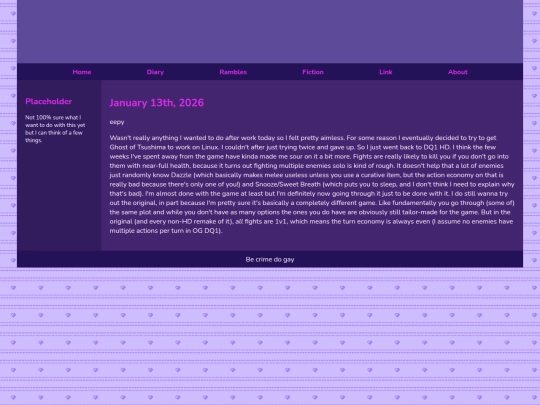Click the January 13th, 2026 heading
The width and height of the screenshot is (540, 405).
(157, 103)
